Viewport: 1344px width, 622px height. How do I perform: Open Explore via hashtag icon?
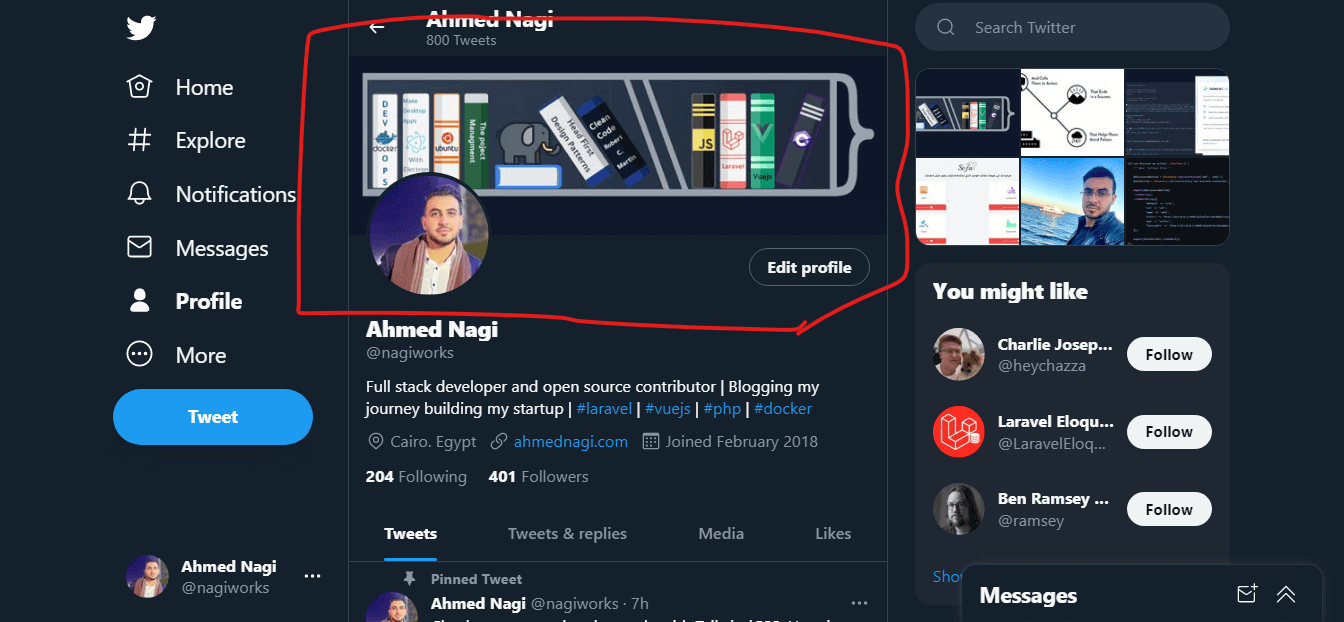coord(139,141)
